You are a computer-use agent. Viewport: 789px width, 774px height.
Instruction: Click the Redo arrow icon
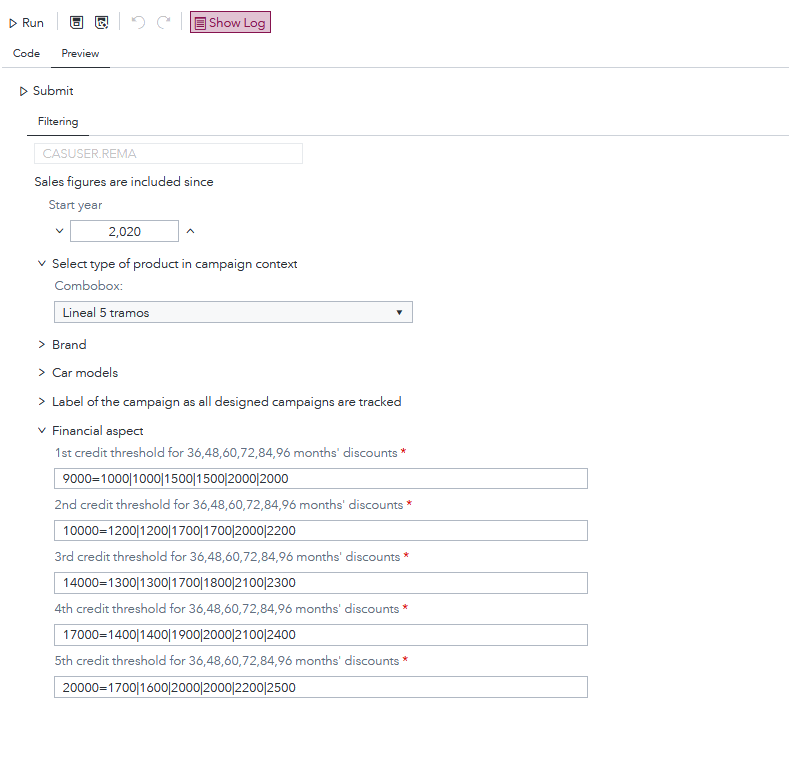[x=163, y=22]
